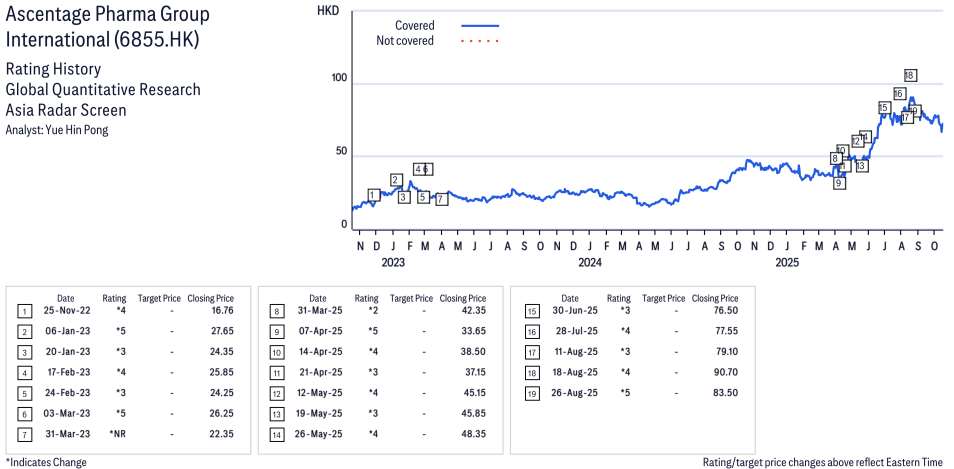Click the number 8 box in the rating table
The image size is (954, 469).
(x=276, y=311)
